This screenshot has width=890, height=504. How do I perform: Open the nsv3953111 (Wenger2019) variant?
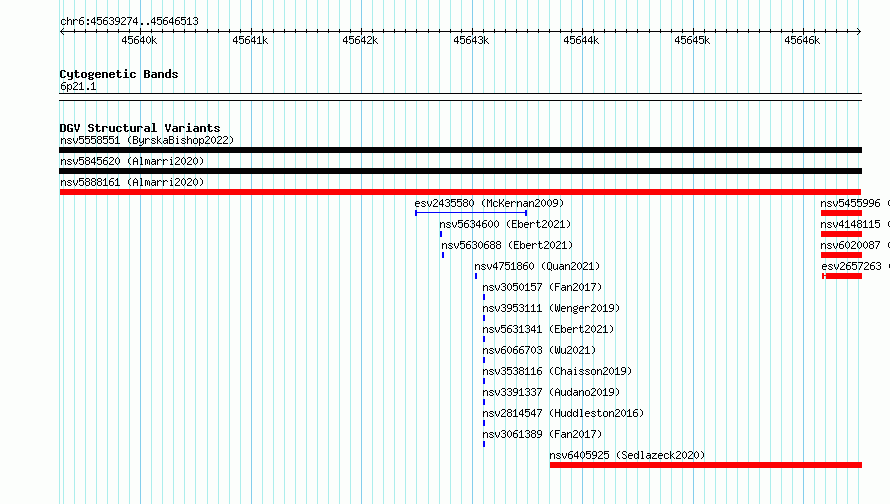(552, 308)
